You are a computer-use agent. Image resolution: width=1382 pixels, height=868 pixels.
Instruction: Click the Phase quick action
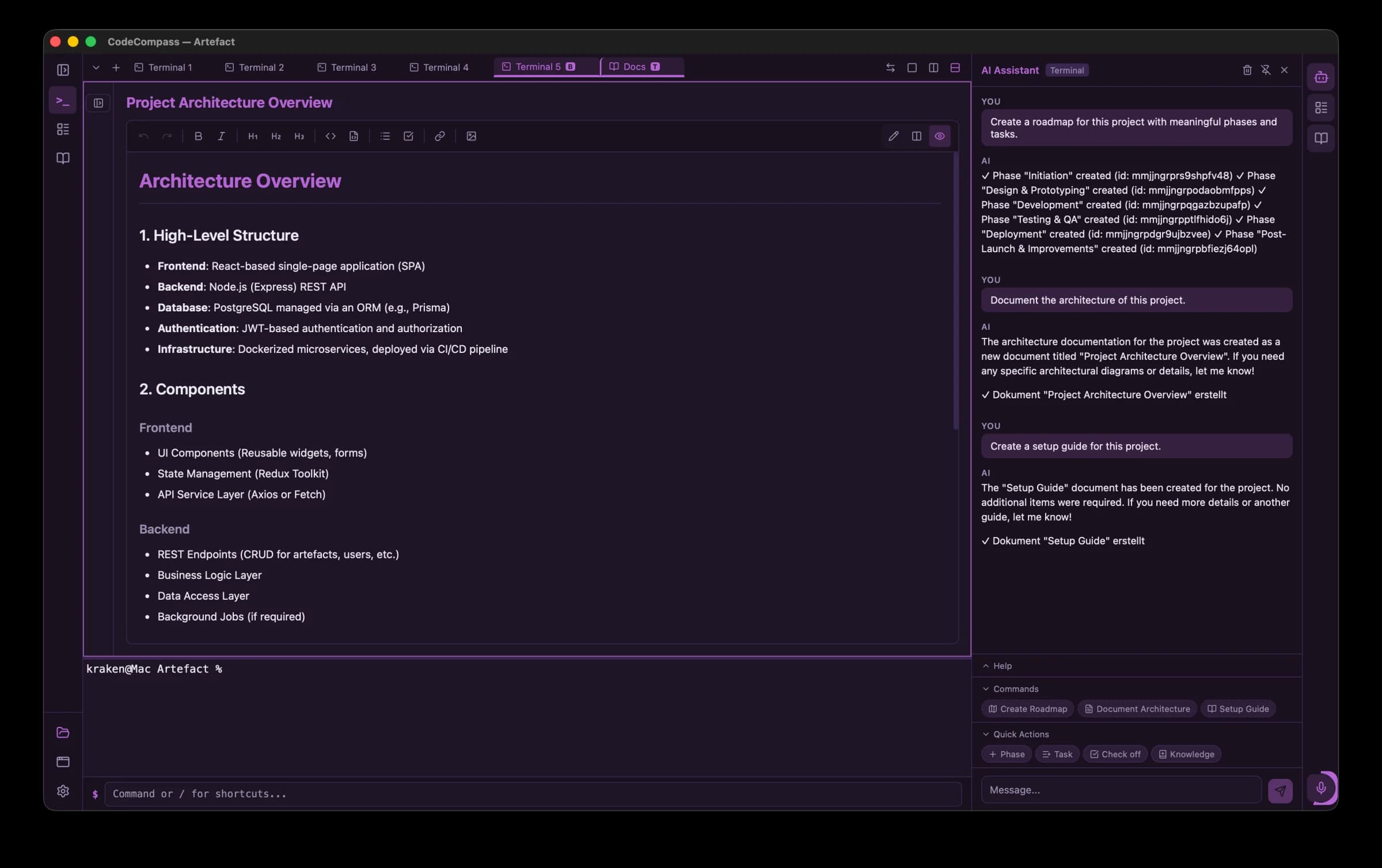pyautogui.click(x=1007, y=755)
